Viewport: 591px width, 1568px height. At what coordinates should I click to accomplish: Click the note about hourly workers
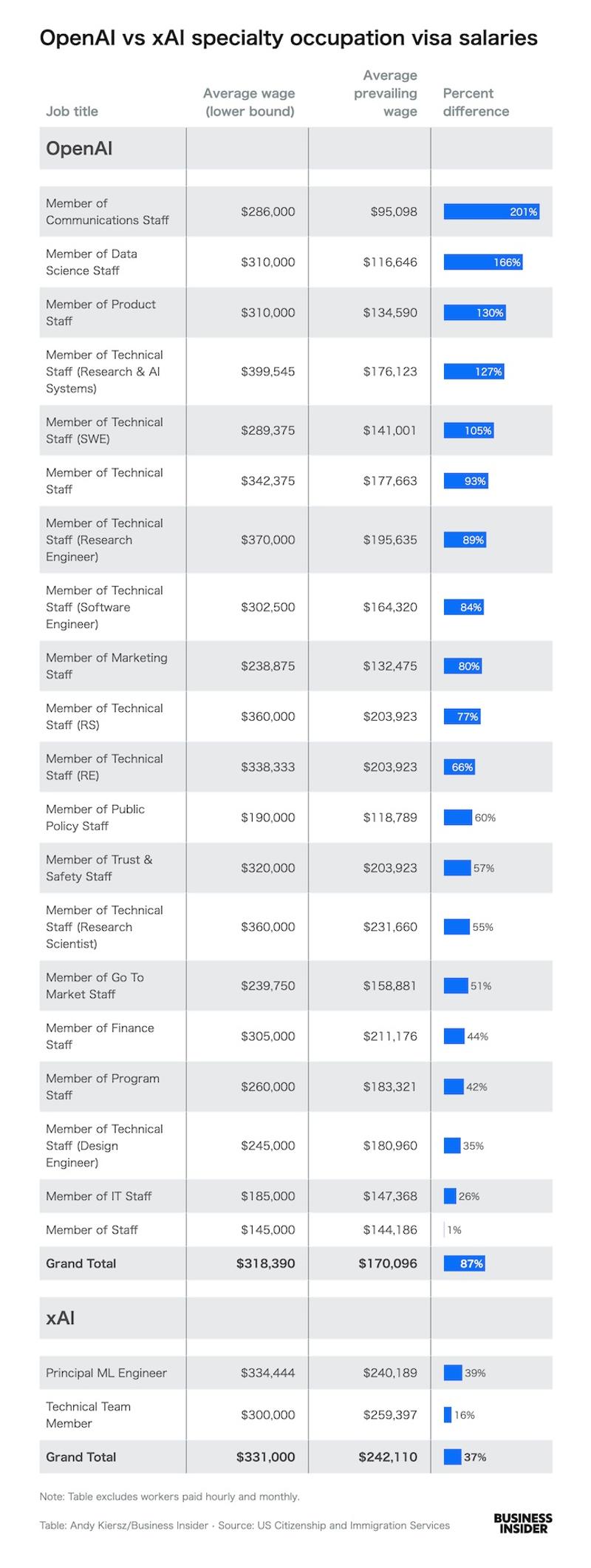pyautogui.click(x=170, y=1496)
